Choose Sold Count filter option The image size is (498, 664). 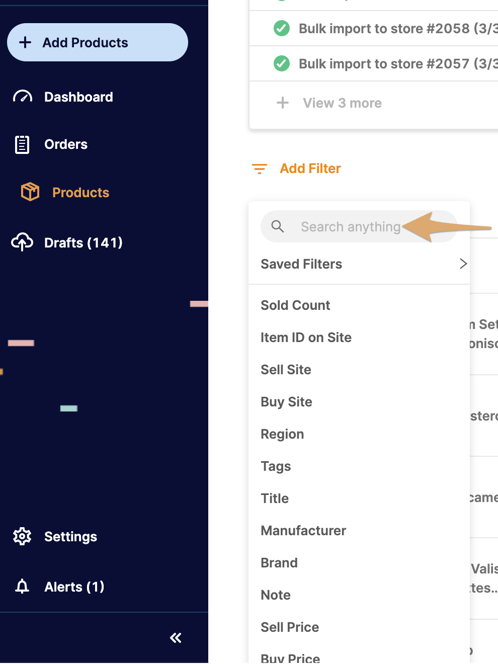coord(296,305)
